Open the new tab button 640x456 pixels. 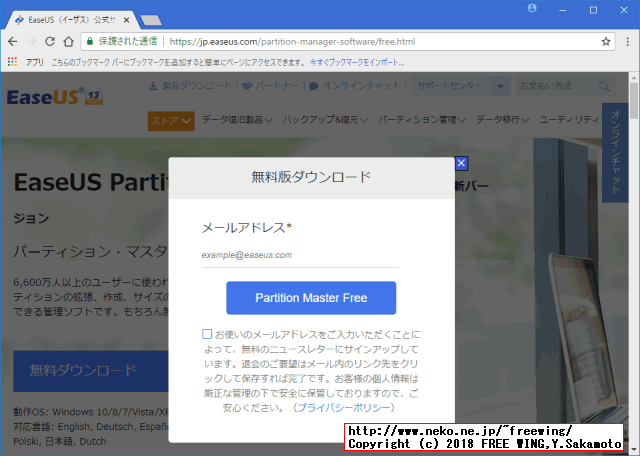(151, 20)
